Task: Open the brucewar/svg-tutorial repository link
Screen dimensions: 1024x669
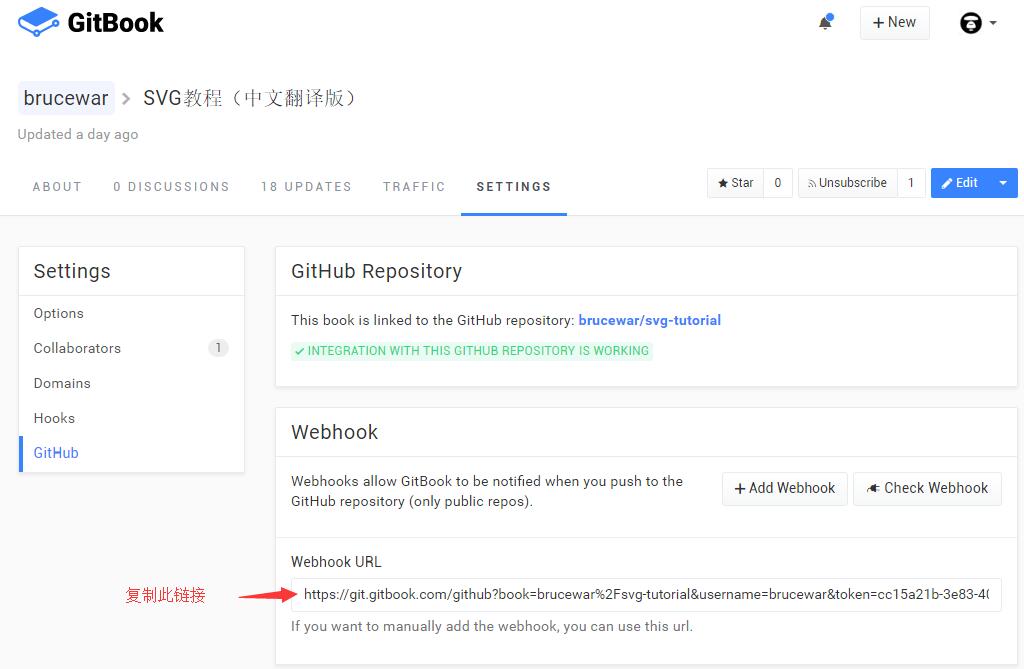Action: pyautogui.click(x=650, y=320)
